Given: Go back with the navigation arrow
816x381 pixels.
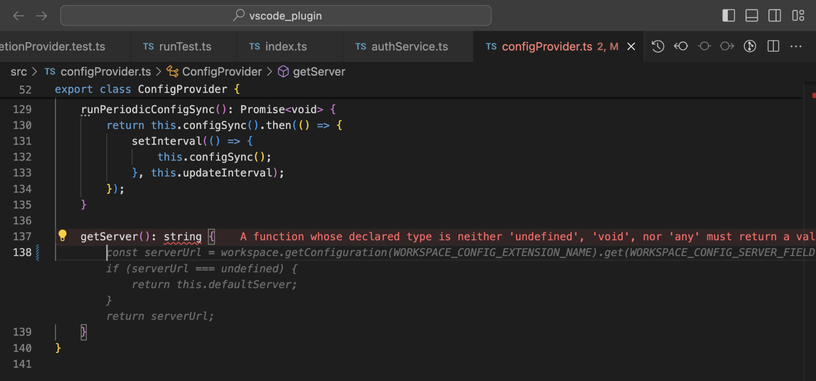Looking at the screenshot, I should coord(18,16).
